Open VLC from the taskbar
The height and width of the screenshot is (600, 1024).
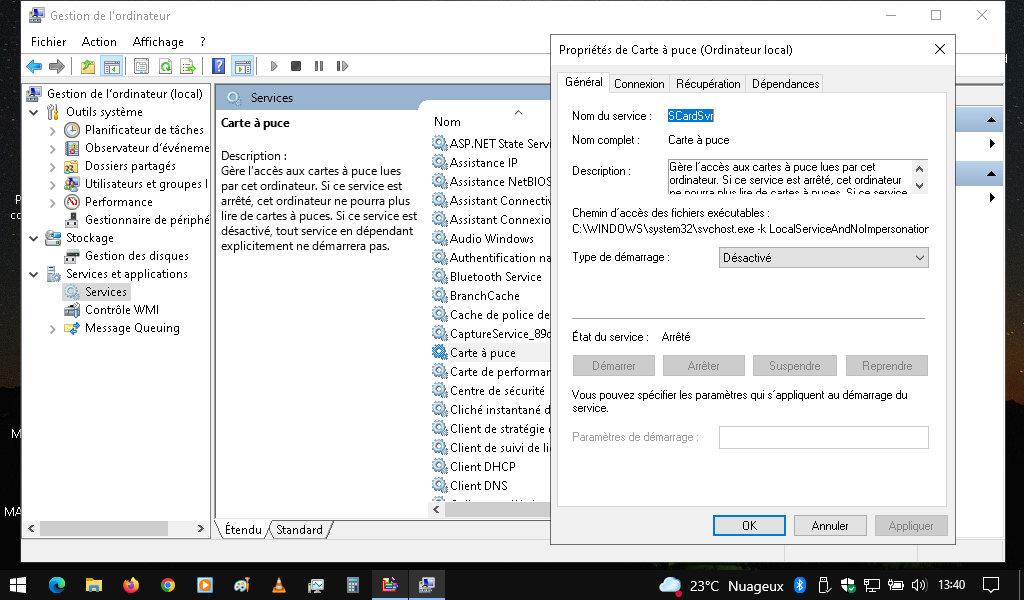pyautogui.click(x=279, y=584)
